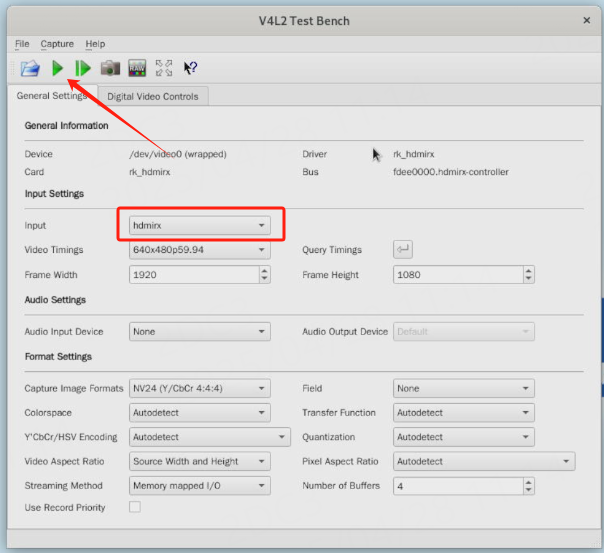
Task: Open the Pixel Aspect Ratio dropdown
Action: tap(484, 461)
